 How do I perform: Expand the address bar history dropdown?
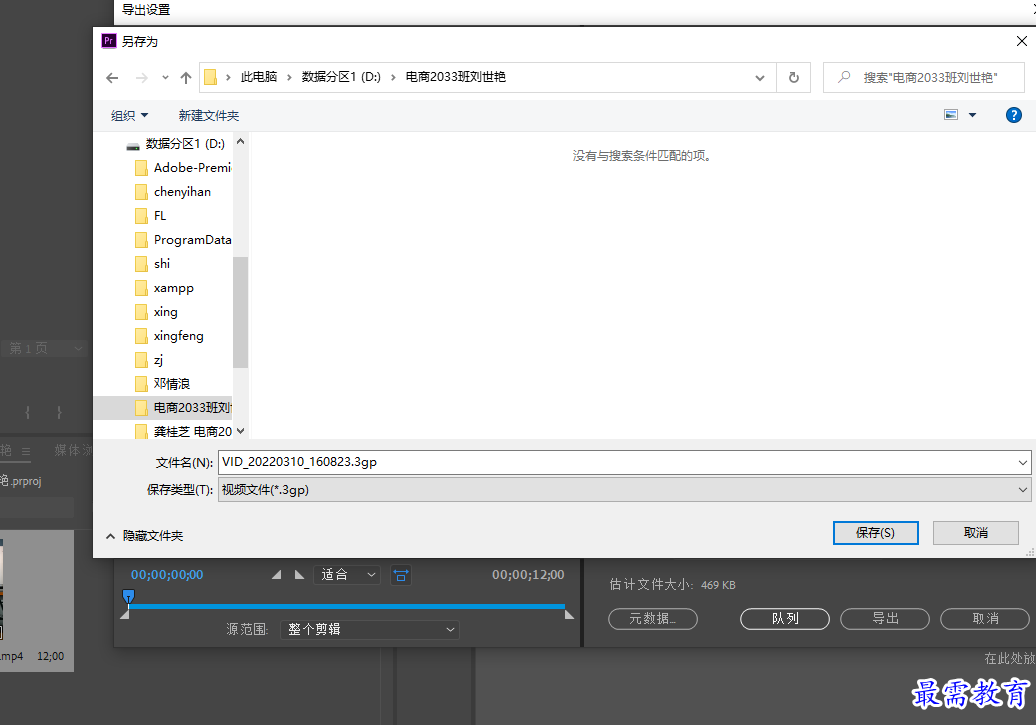pyautogui.click(x=760, y=78)
